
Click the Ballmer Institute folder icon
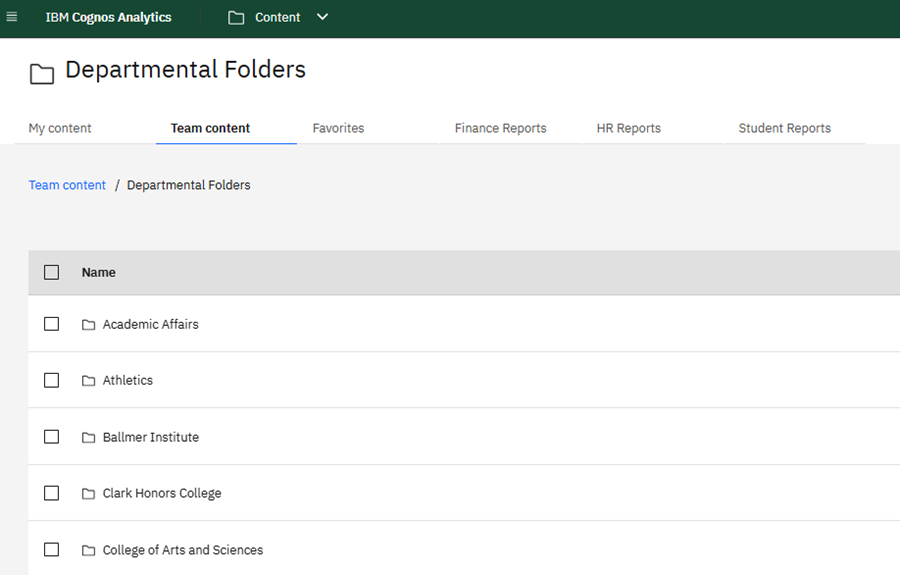[88, 437]
